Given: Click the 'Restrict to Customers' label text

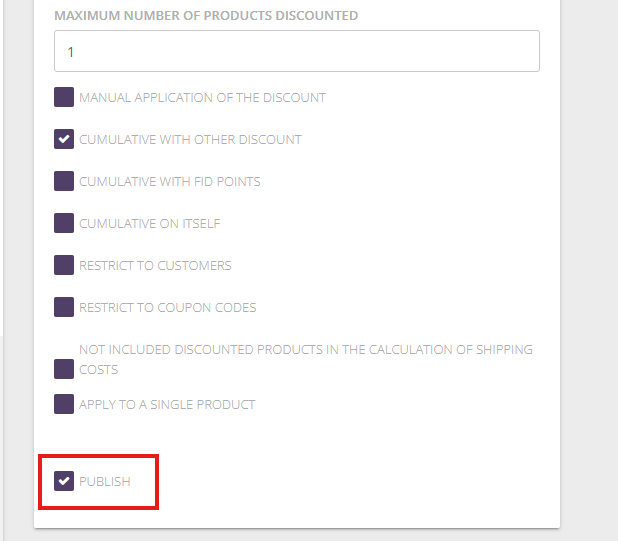Looking at the screenshot, I should point(155,266).
